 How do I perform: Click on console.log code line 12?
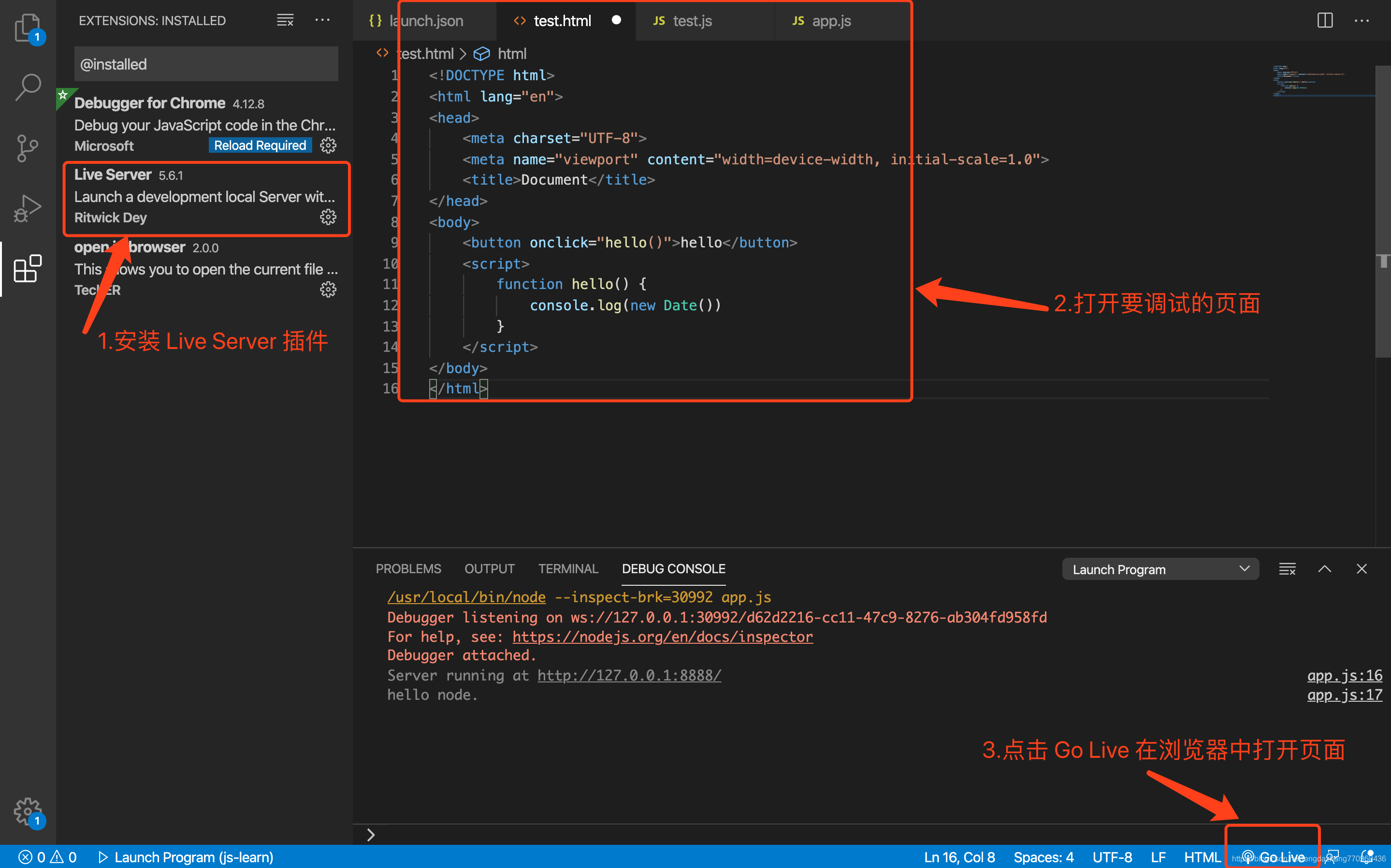[625, 305]
